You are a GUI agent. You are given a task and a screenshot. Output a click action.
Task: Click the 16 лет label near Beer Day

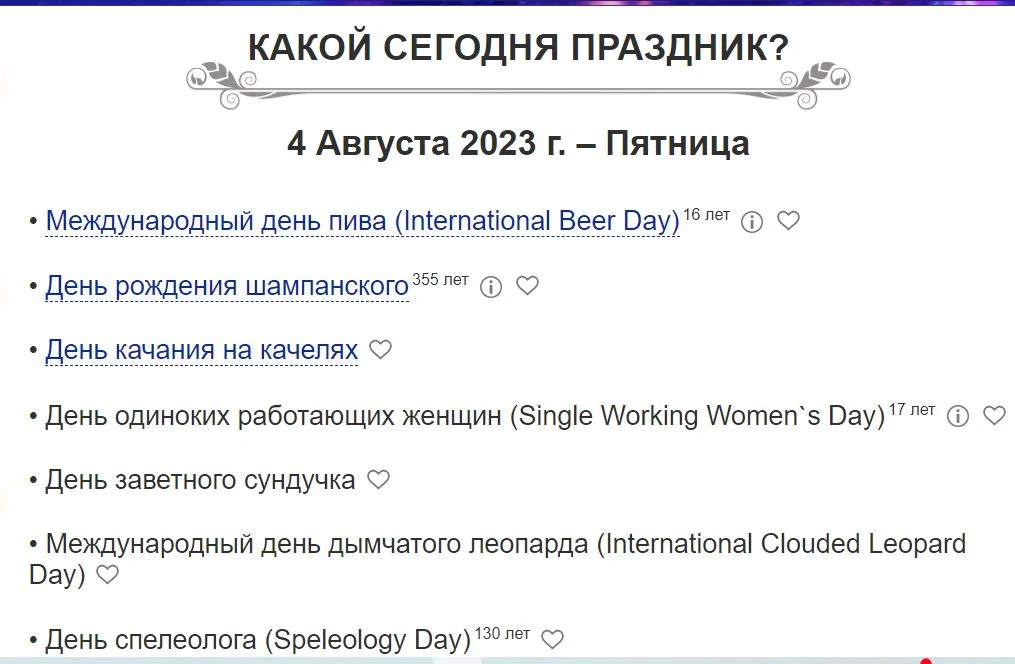click(x=706, y=211)
